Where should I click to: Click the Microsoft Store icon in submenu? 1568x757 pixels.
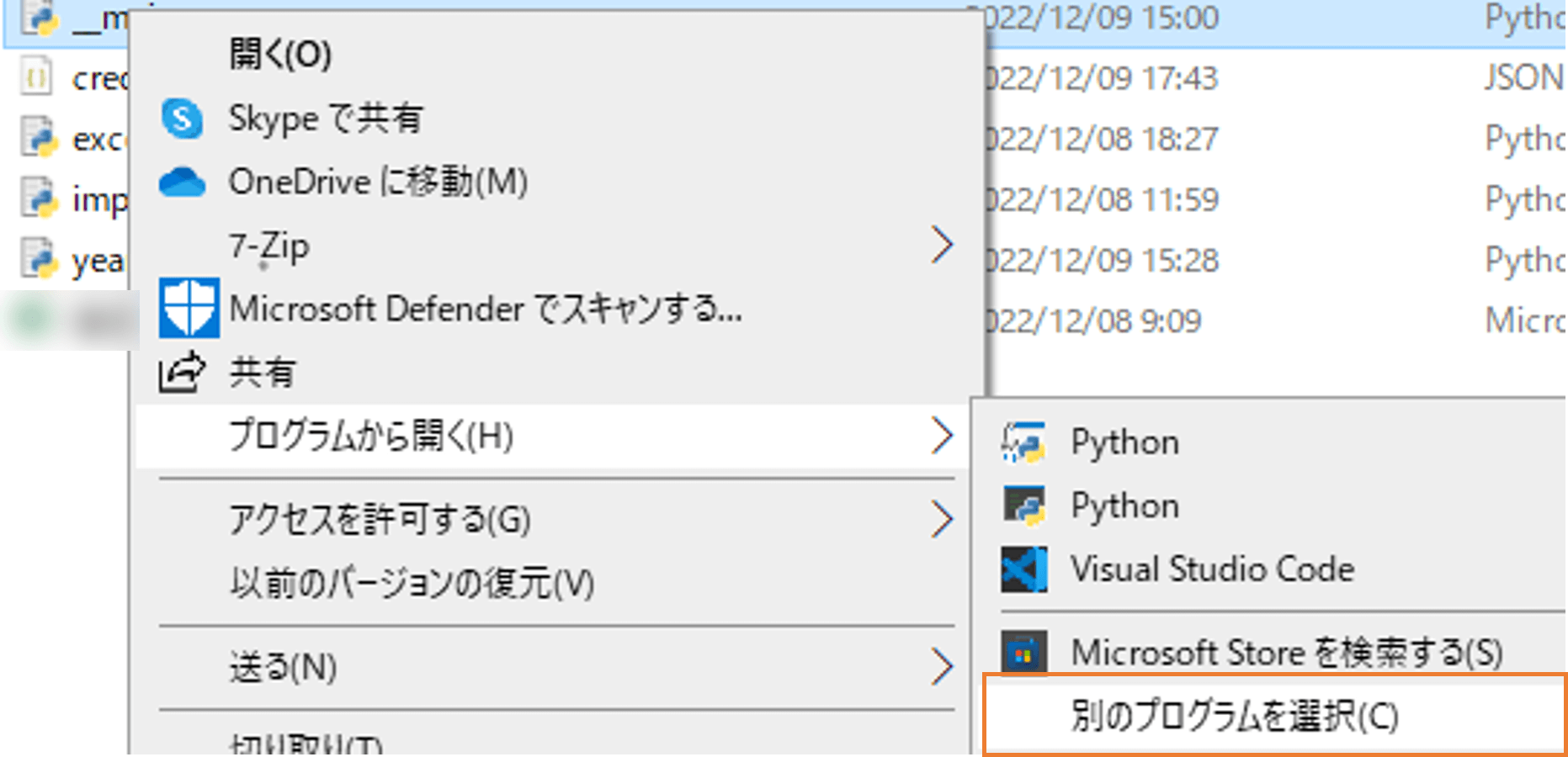point(1024,653)
